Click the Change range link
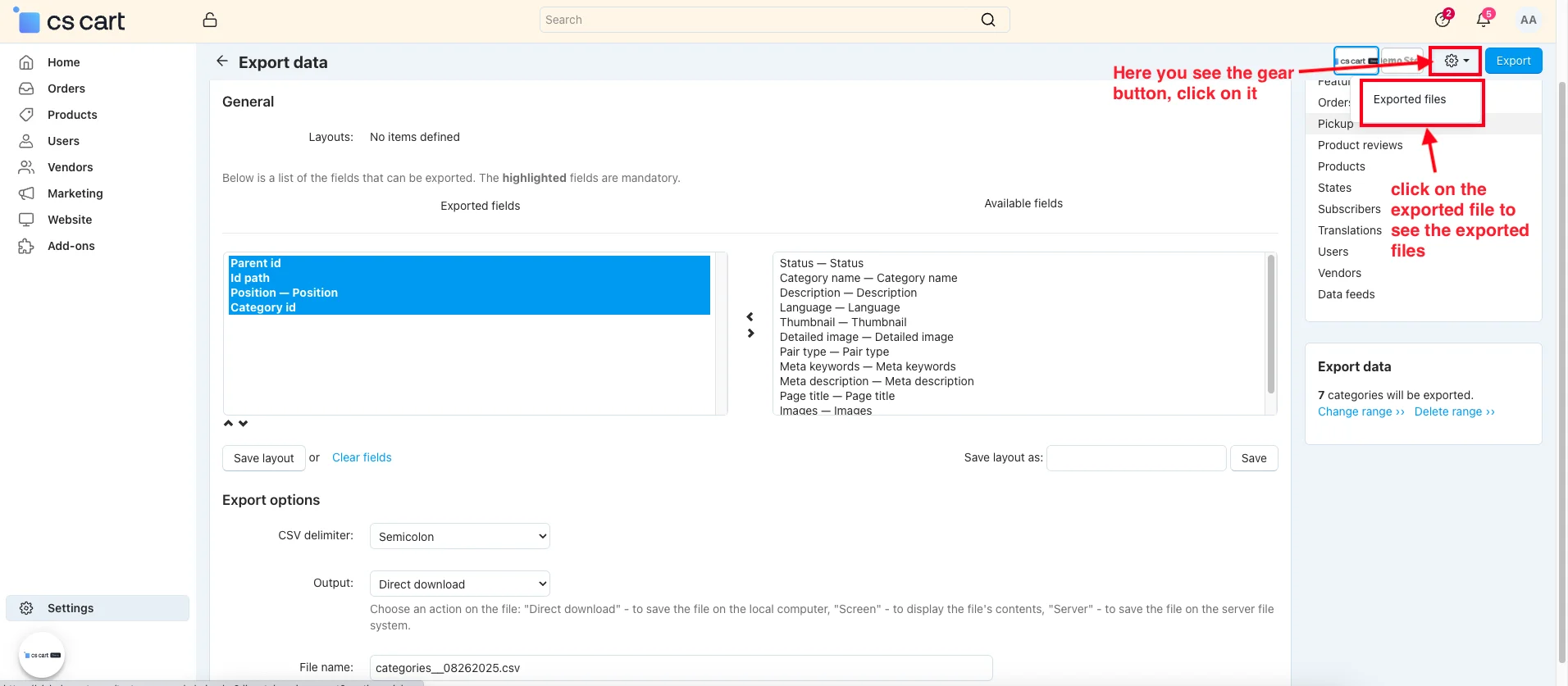1568x686 pixels. pyautogui.click(x=1361, y=411)
